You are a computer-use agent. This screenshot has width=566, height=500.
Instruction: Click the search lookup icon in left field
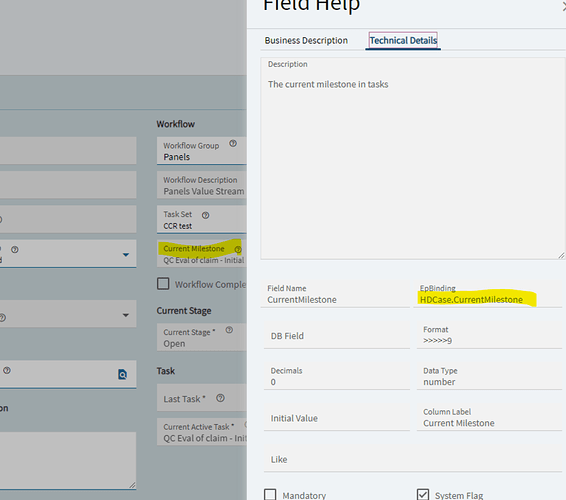pos(122,374)
